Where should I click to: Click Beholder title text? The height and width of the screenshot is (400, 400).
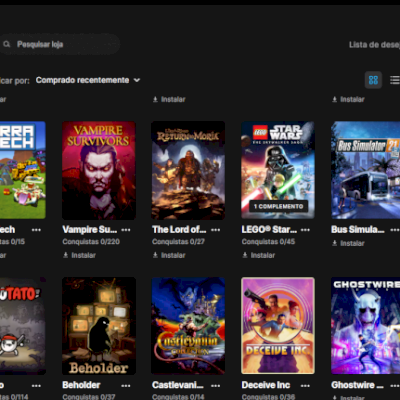pos(81,385)
